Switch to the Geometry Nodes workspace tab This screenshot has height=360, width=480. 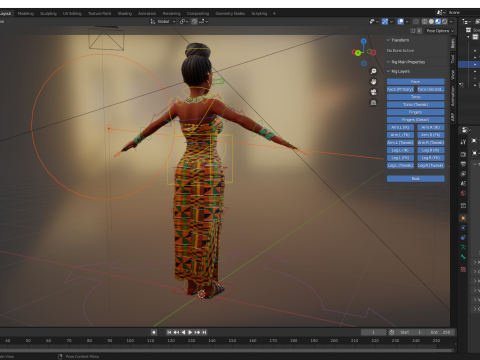coord(230,14)
